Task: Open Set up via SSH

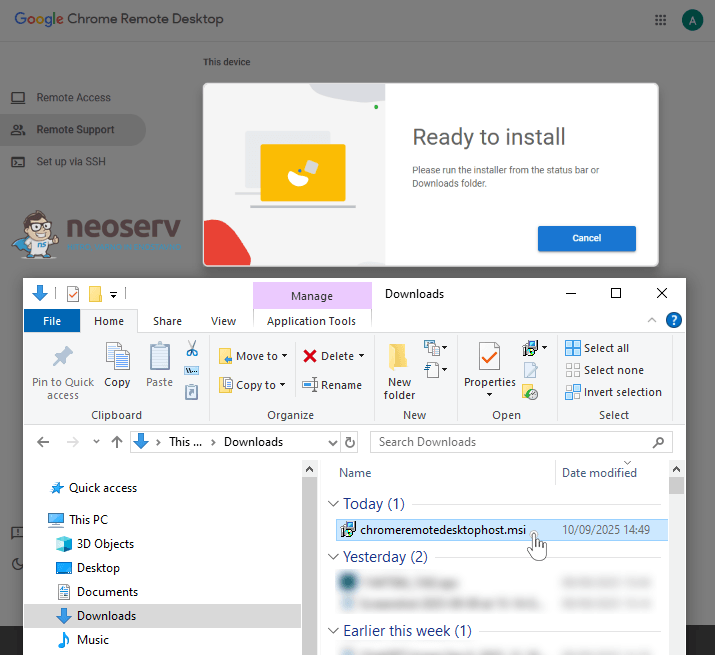Action: pos(73,161)
